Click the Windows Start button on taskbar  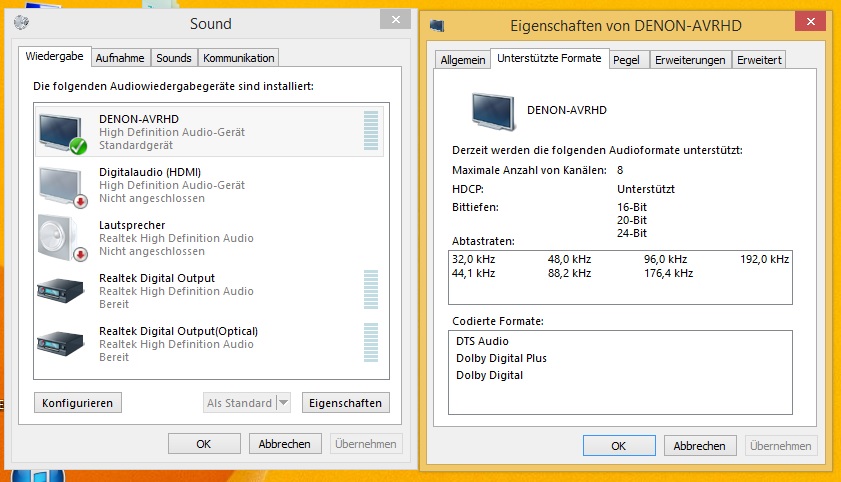pos(38,476)
